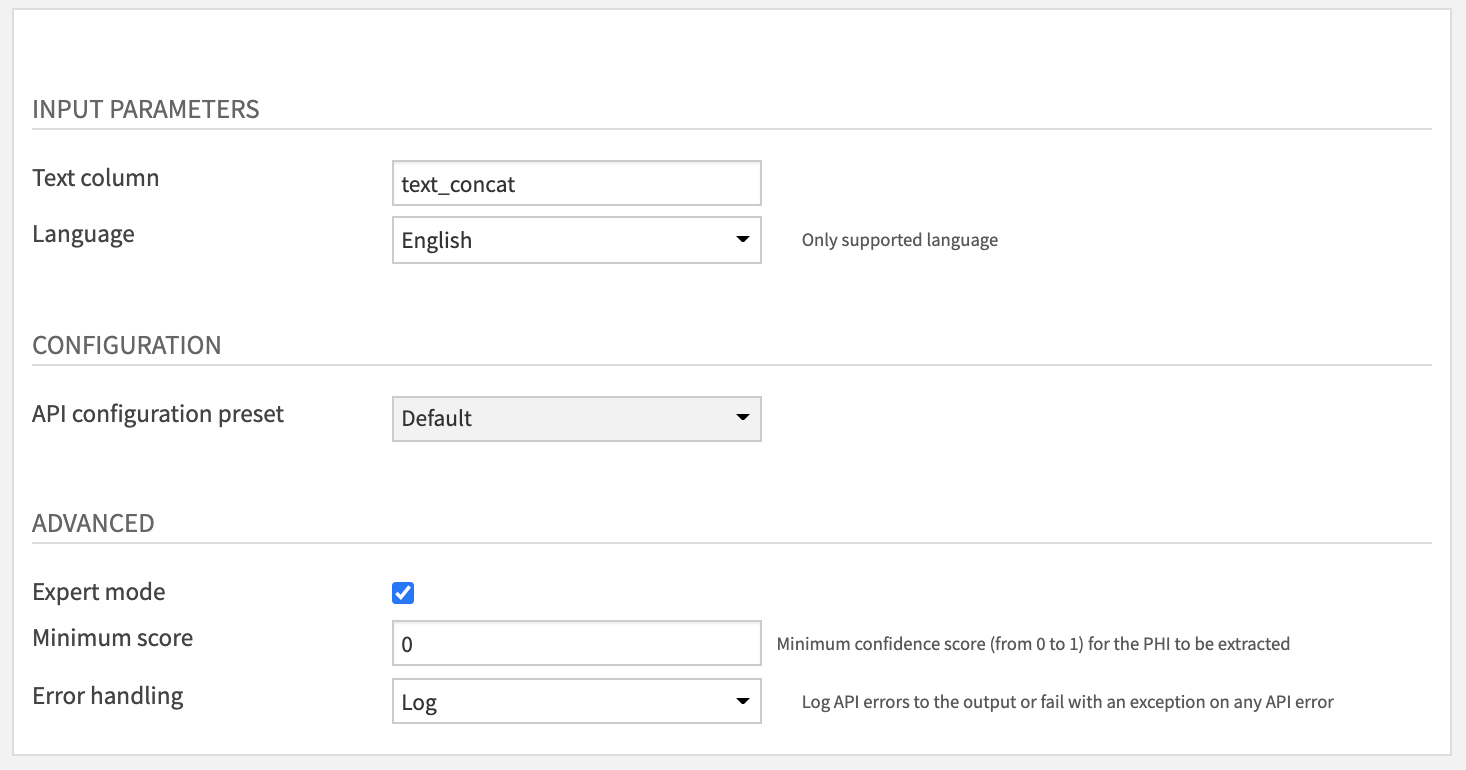
Task: Click the CONFIGURATION section heading
Action: (127, 345)
